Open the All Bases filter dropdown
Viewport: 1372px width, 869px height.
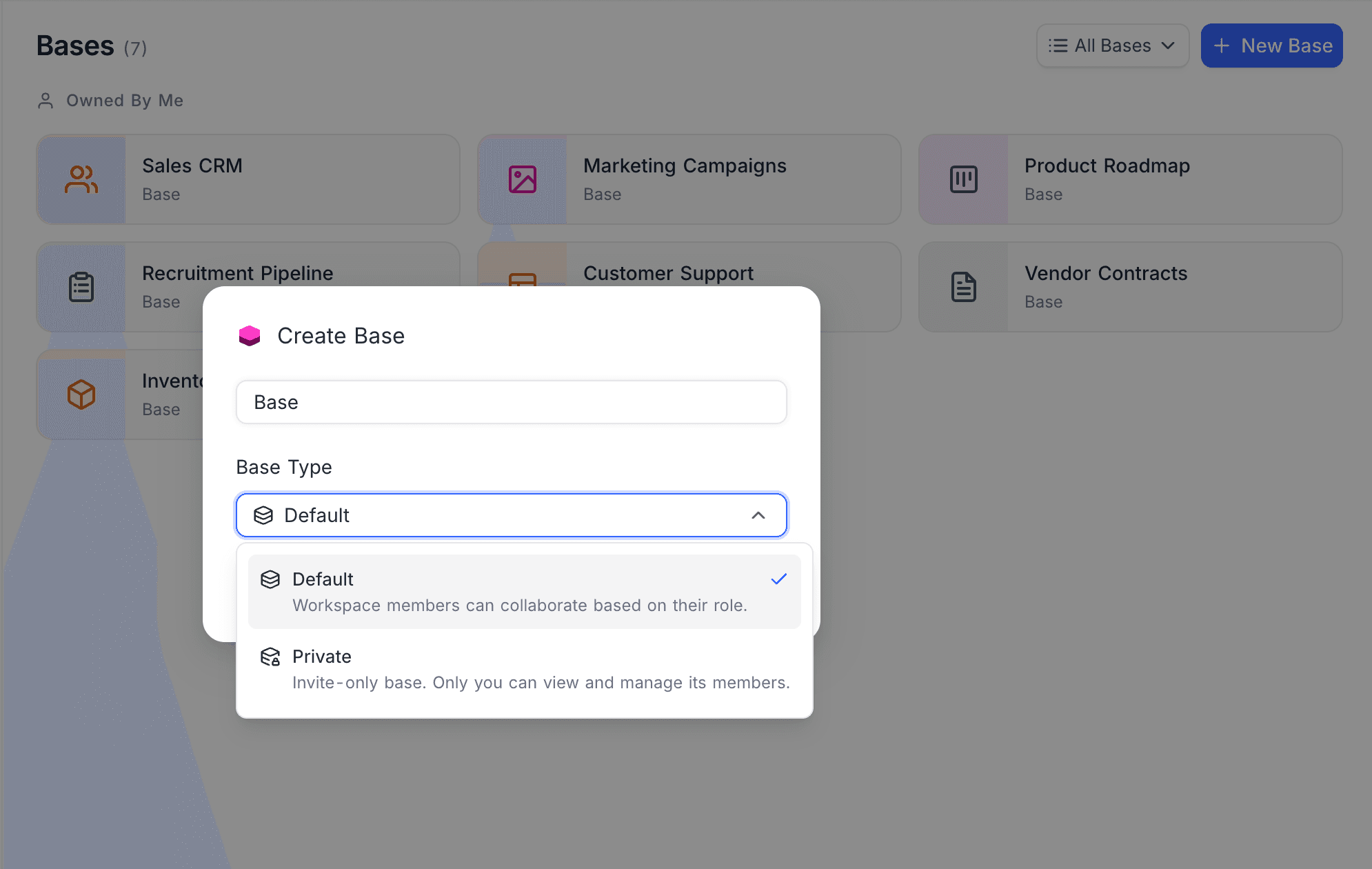1113,46
